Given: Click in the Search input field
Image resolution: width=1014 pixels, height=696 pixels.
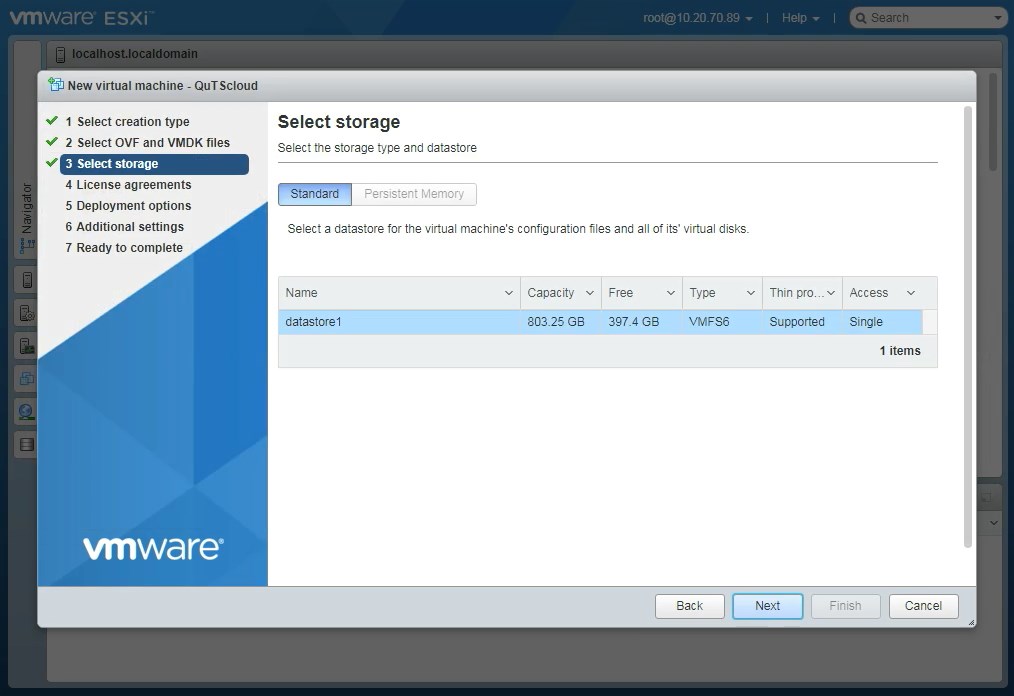Looking at the screenshot, I should 928,18.
